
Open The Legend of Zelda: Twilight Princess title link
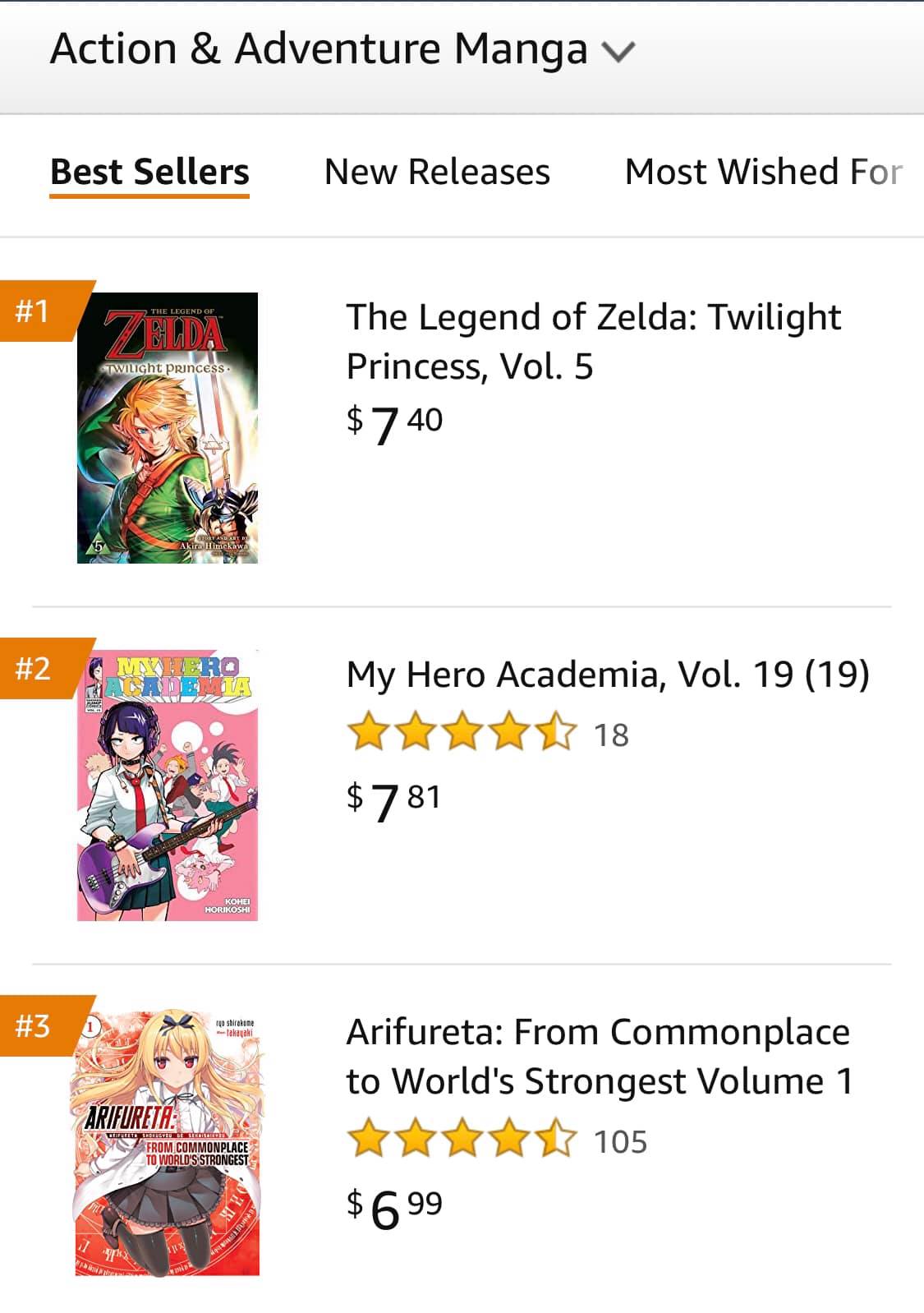594,341
